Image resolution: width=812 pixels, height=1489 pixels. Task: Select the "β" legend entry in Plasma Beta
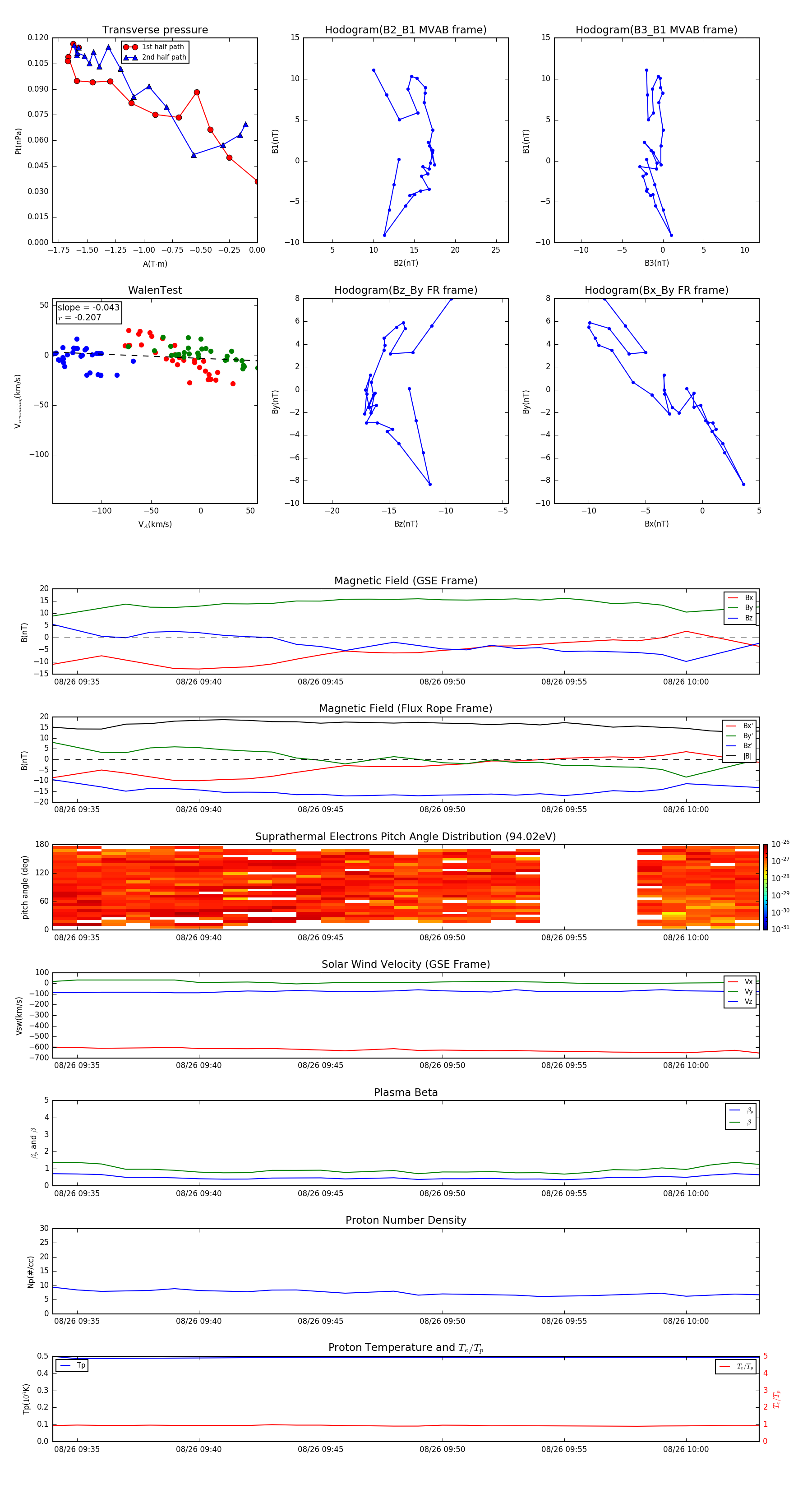click(741, 1122)
